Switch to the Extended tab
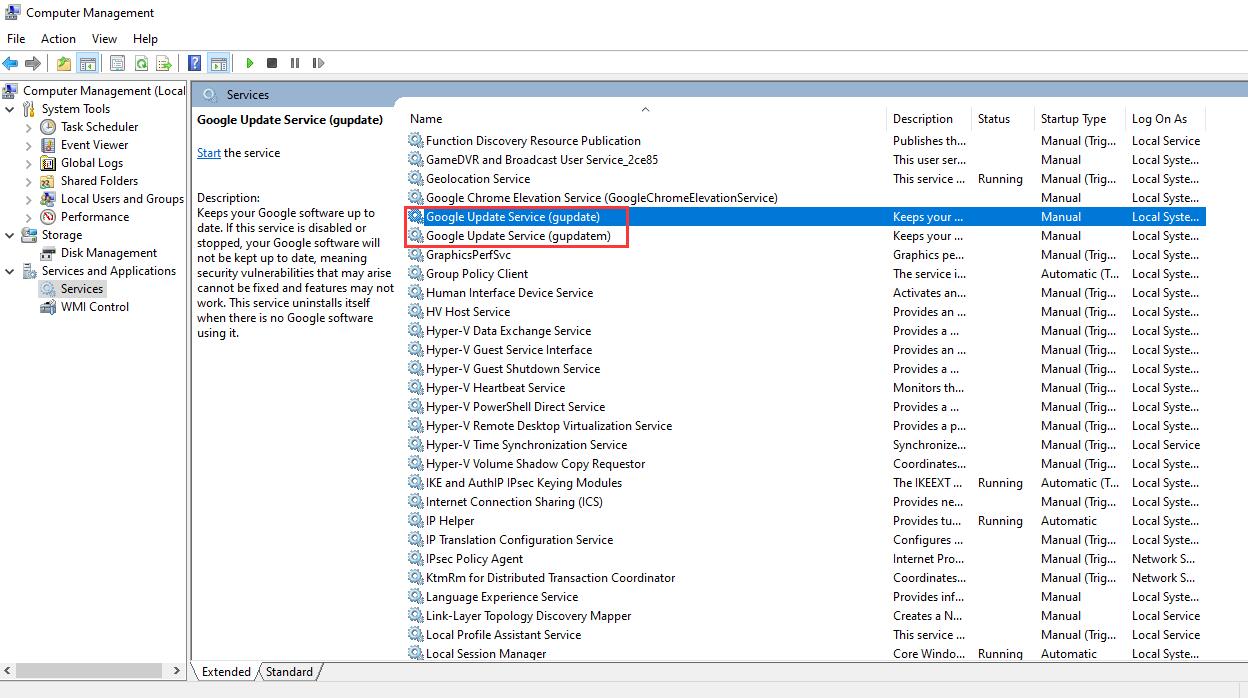Image resolution: width=1248 pixels, height=698 pixels. pyautogui.click(x=226, y=672)
